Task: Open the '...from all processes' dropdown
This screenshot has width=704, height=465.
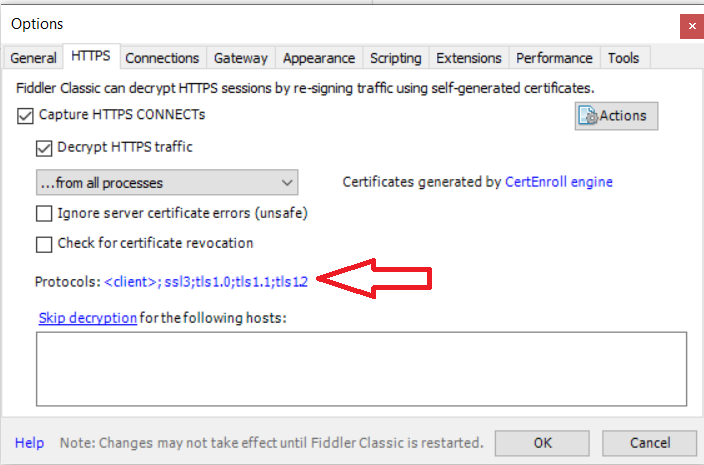Action: click(166, 183)
